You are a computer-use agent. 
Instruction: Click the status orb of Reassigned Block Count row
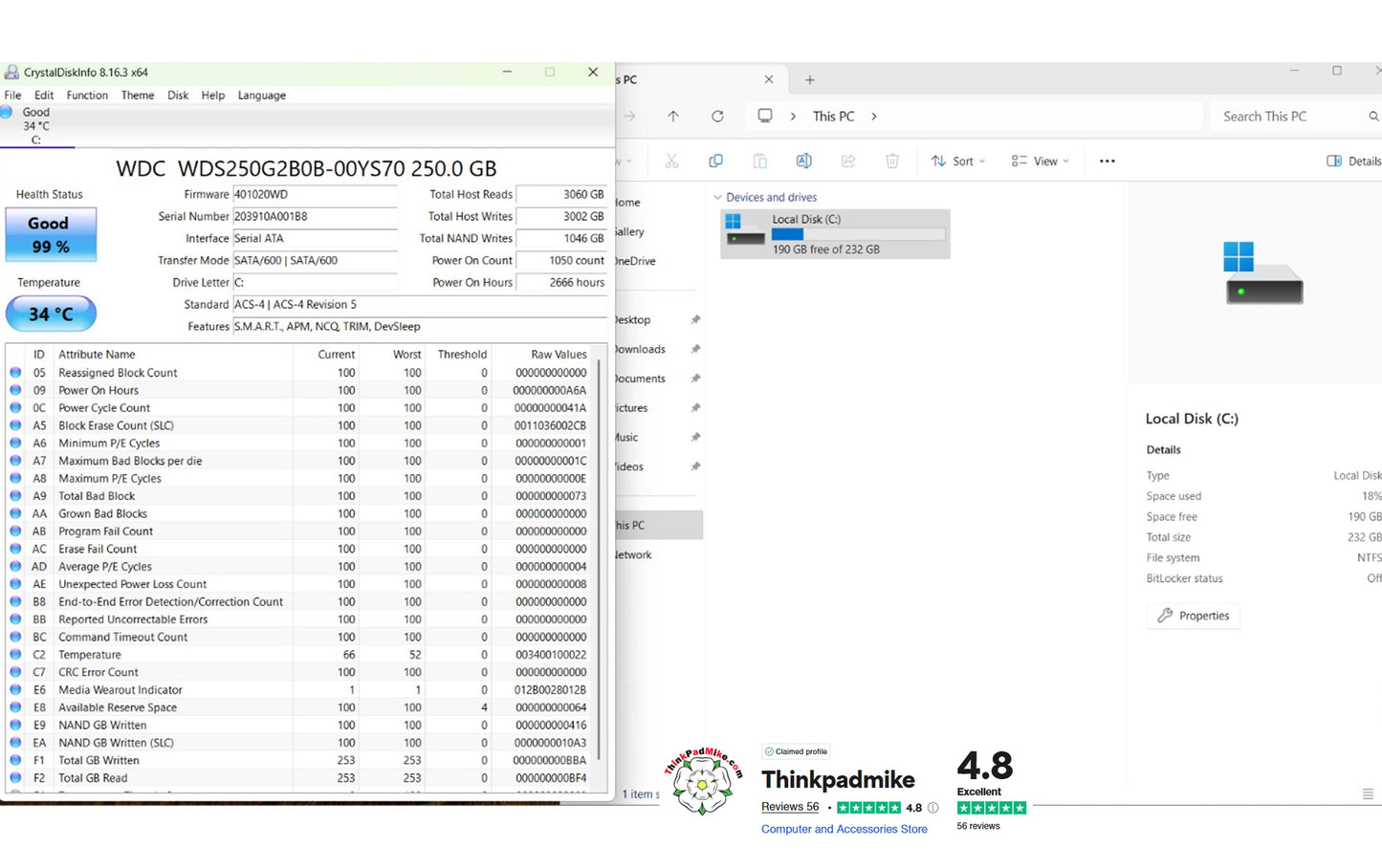15,373
